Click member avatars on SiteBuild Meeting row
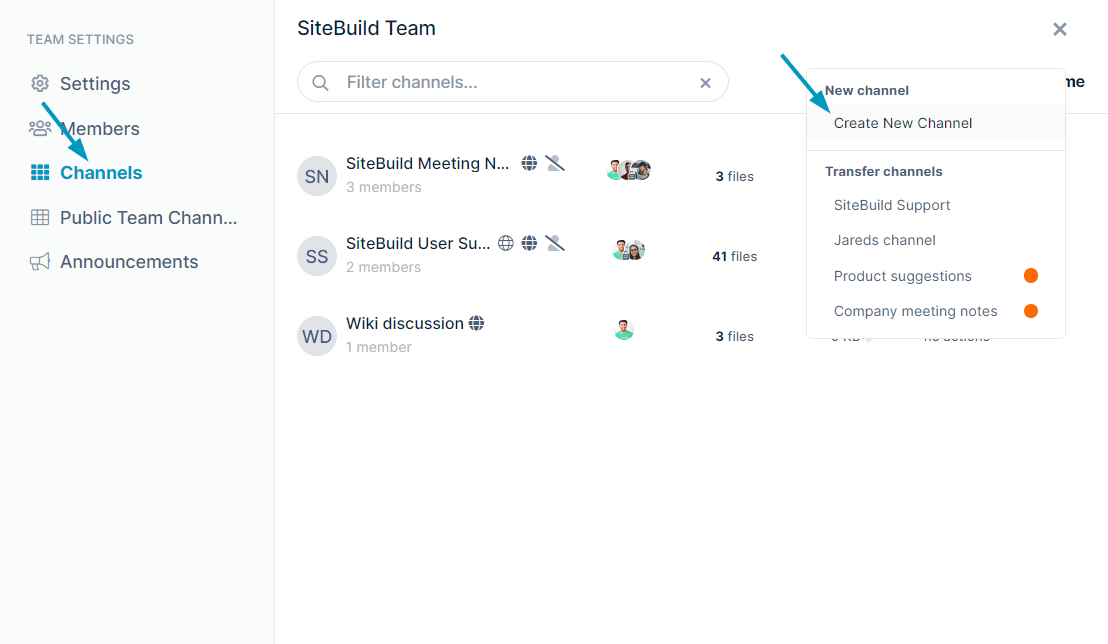 [x=628, y=170]
